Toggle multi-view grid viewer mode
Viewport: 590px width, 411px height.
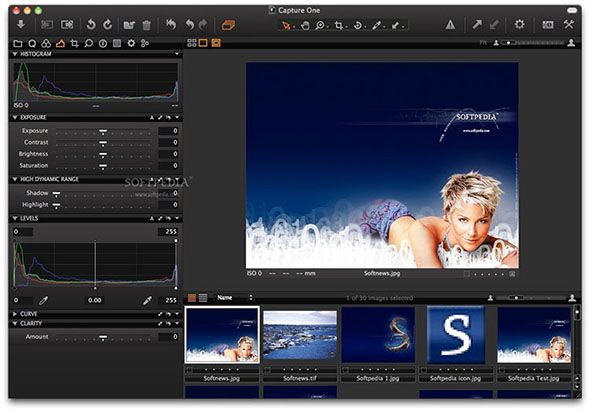(192, 43)
